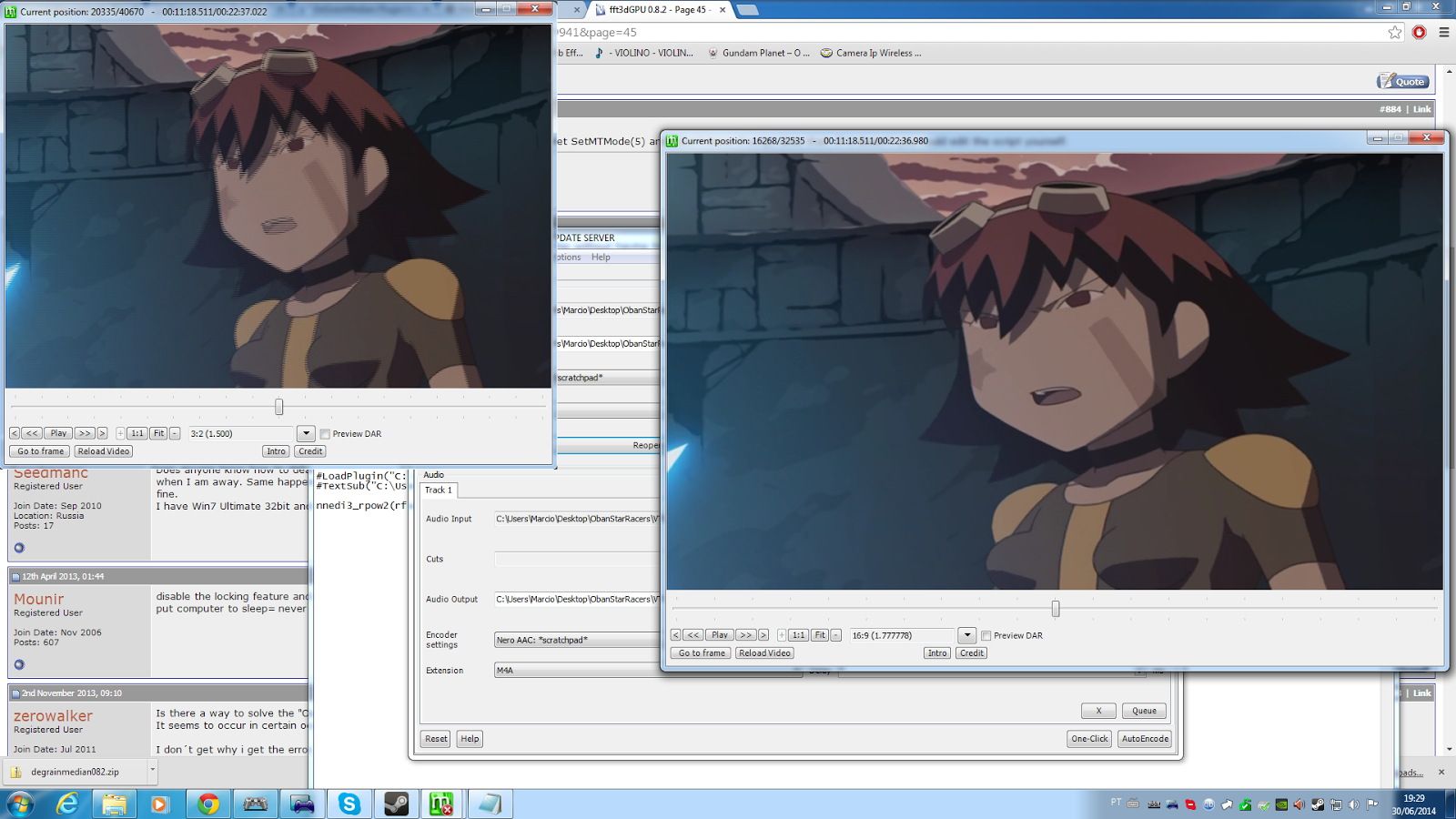
Task: Open the Chrome hamburger menu
Action: click(x=1443, y=32)
